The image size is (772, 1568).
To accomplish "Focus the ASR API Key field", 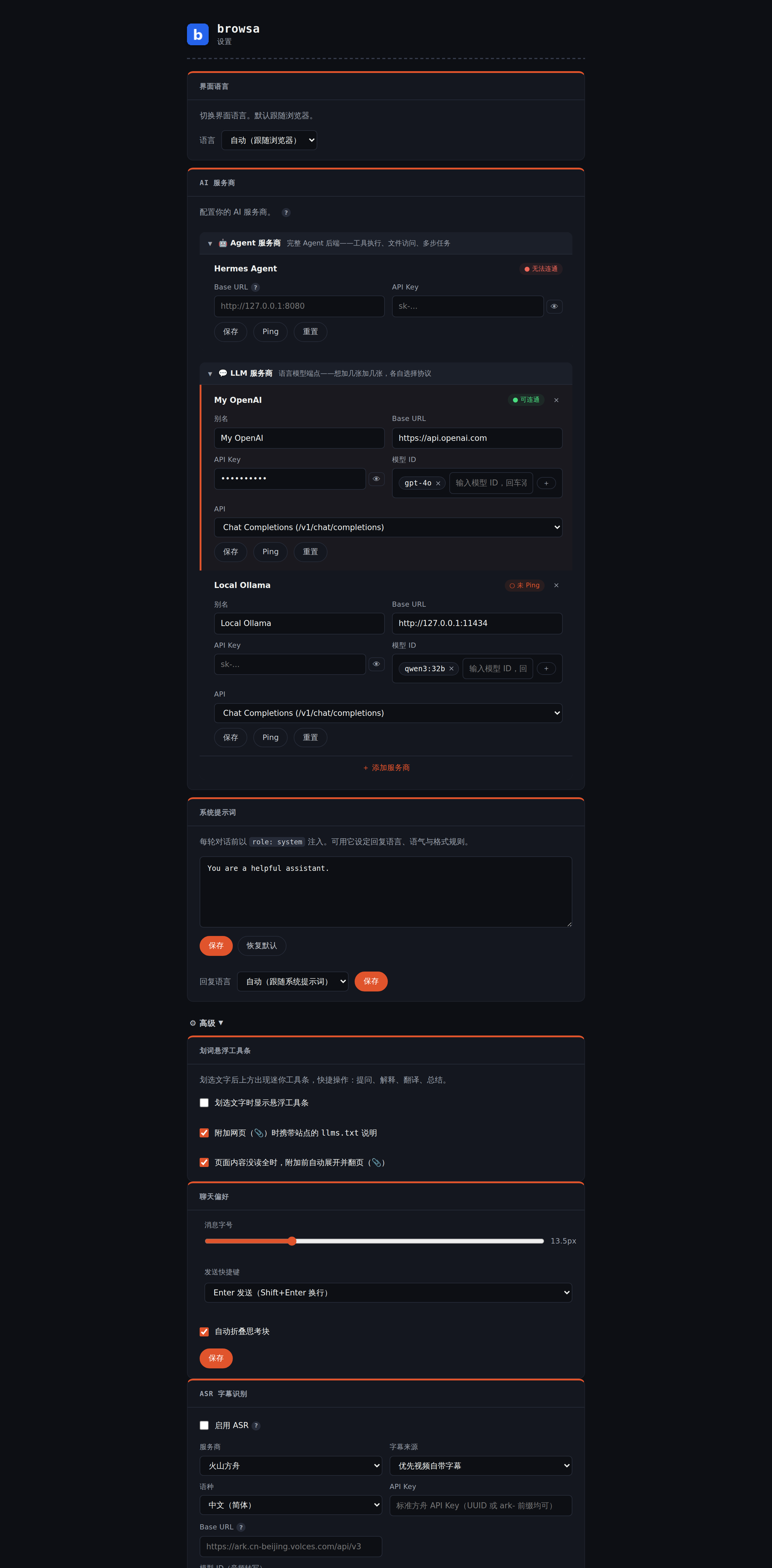I will click(x=480, y=1505).
